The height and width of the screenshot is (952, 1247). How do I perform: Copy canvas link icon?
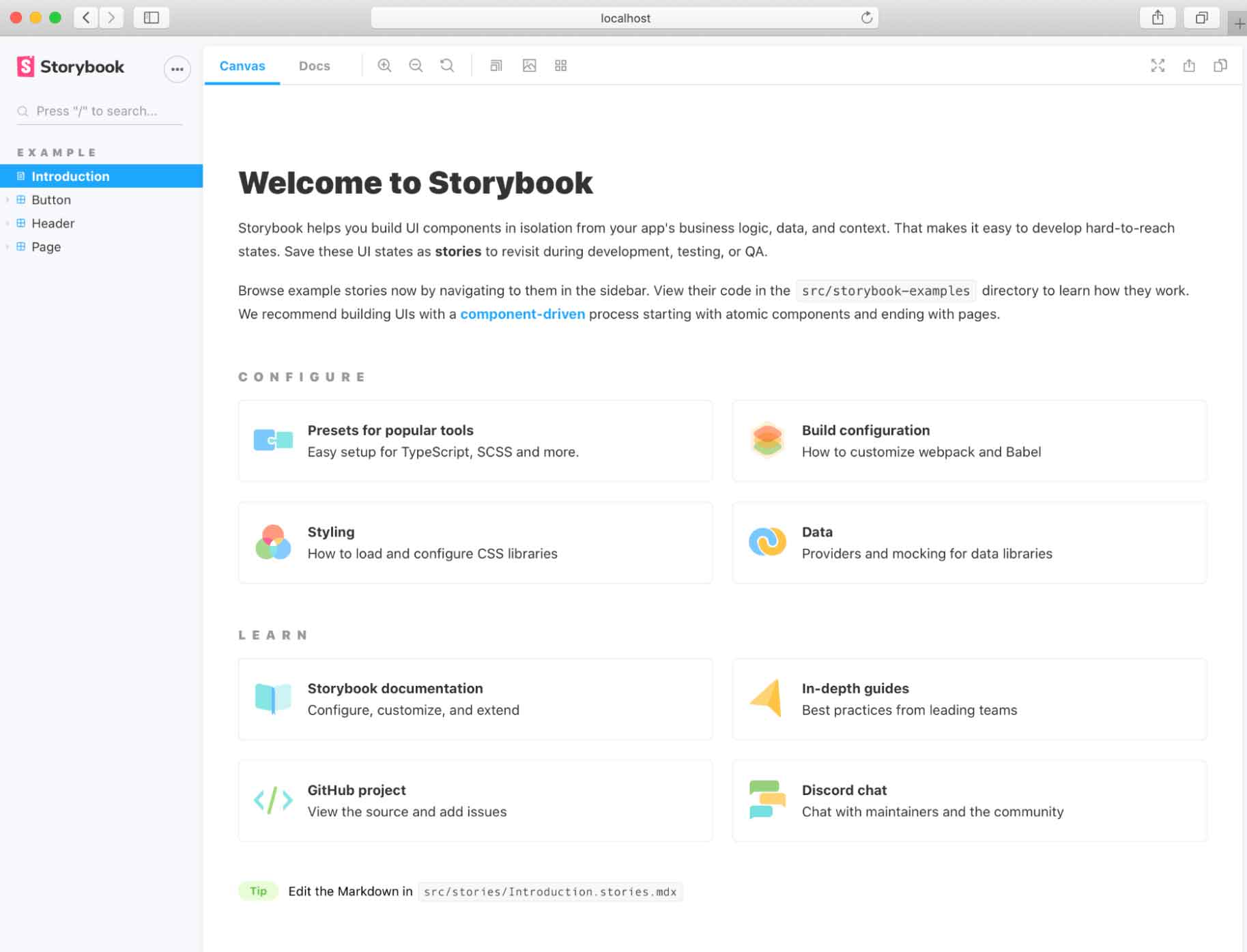pyautogui.click(x=1220, y=66)
